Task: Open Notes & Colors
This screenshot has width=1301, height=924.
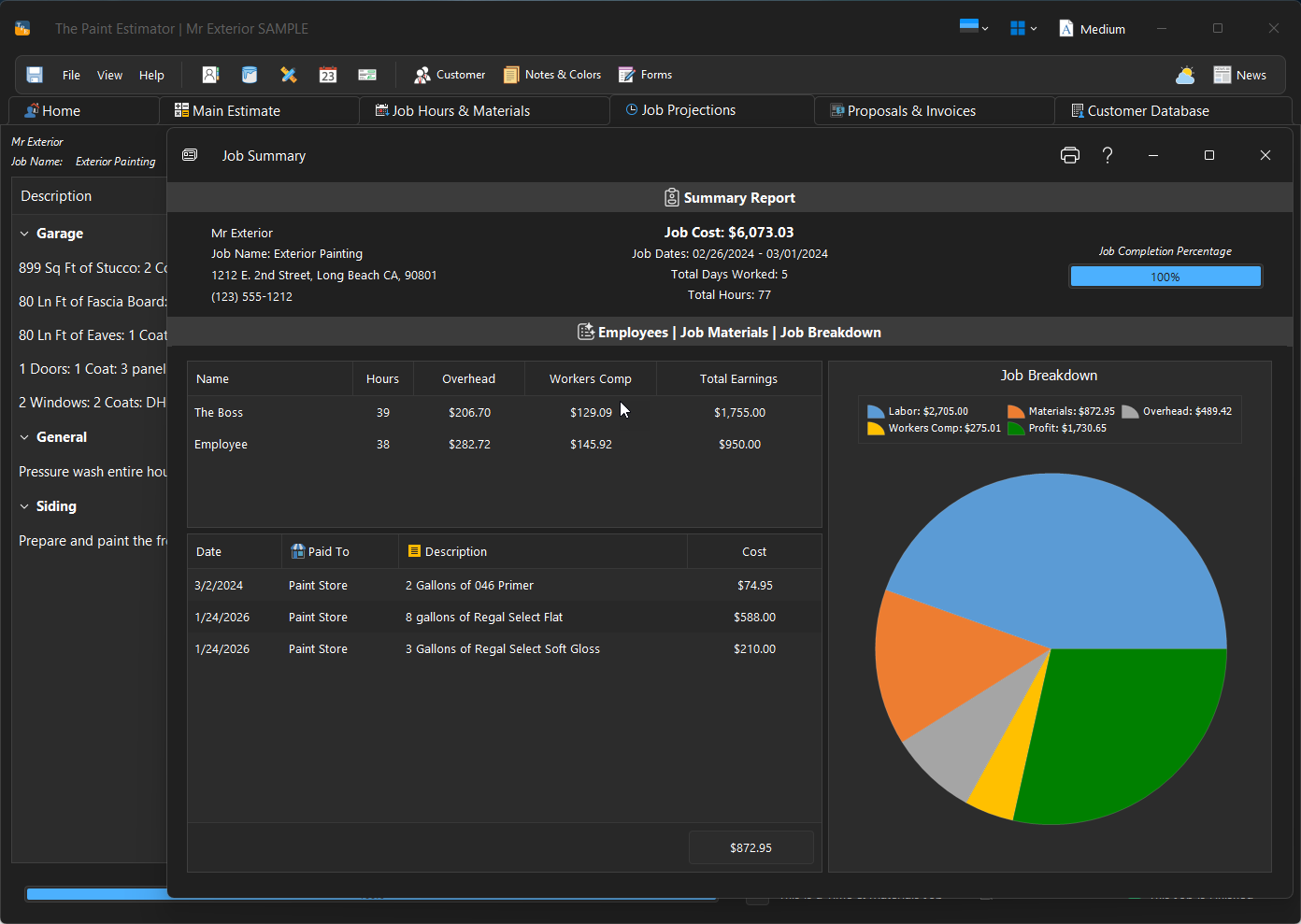Action: coord(552,75)
